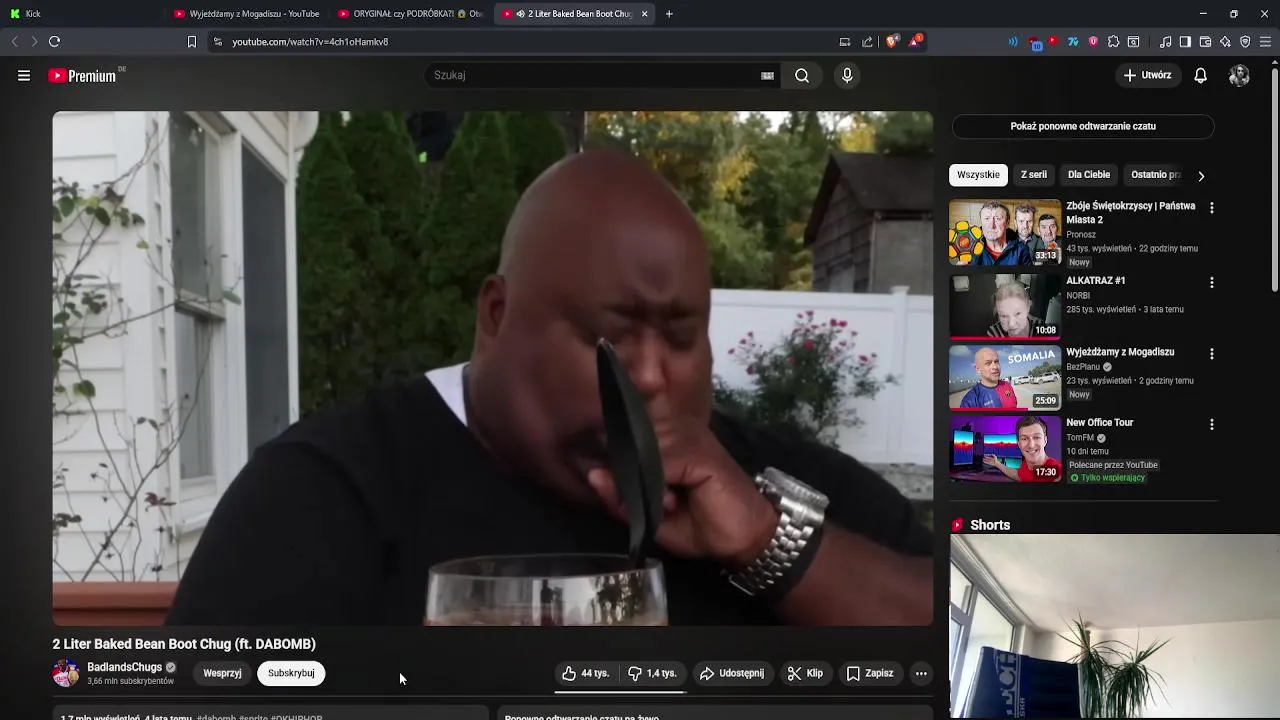
Task: Open the BadlandsChugs channel avatar
Action: pyautogui.click(x=66, y=673)
